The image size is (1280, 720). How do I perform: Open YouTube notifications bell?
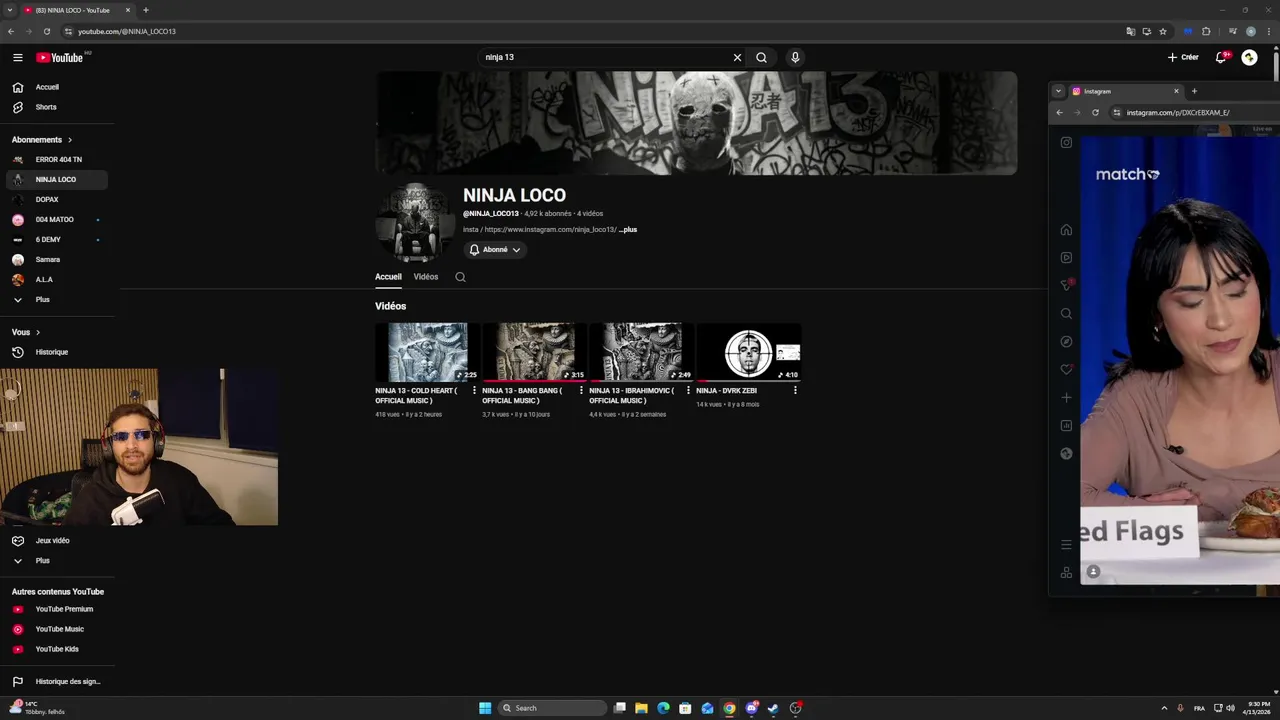pyautogui.click(x=1221, y=58)
